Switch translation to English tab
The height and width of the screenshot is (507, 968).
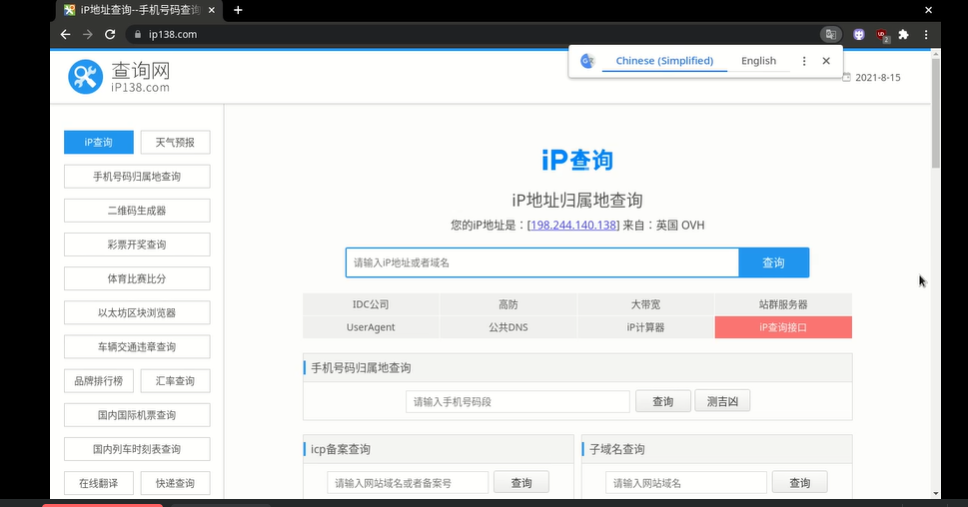point(758,61)
